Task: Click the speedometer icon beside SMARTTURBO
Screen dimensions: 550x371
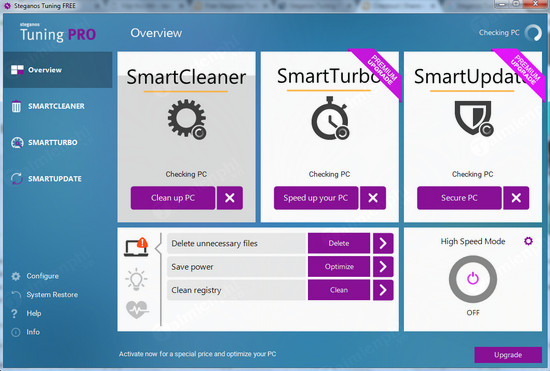Action: pos(17,142)
